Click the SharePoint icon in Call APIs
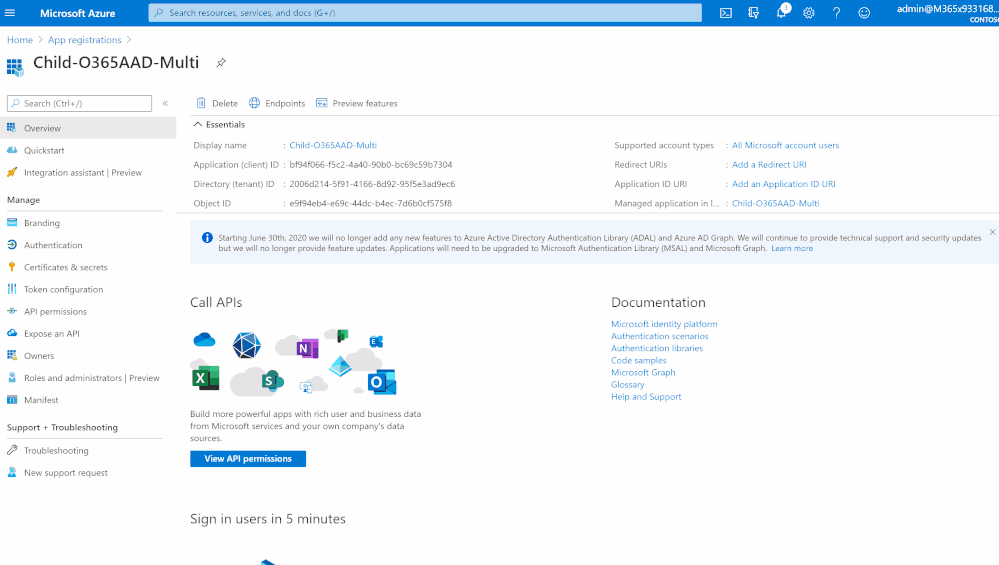Screen dimensions: 999x565 coord(273,381)
